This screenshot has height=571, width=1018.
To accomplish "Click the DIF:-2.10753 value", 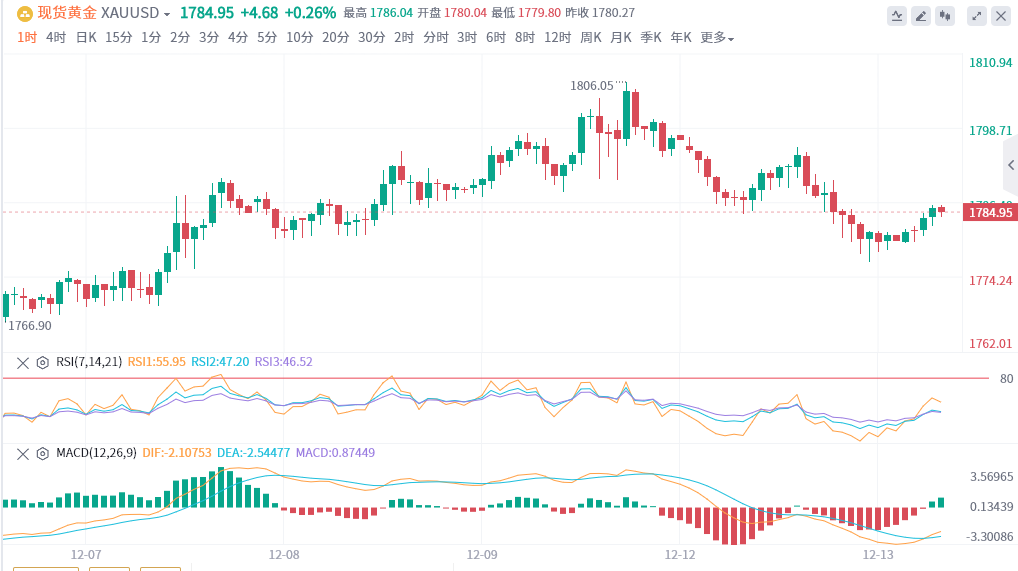I will [177, 453].
